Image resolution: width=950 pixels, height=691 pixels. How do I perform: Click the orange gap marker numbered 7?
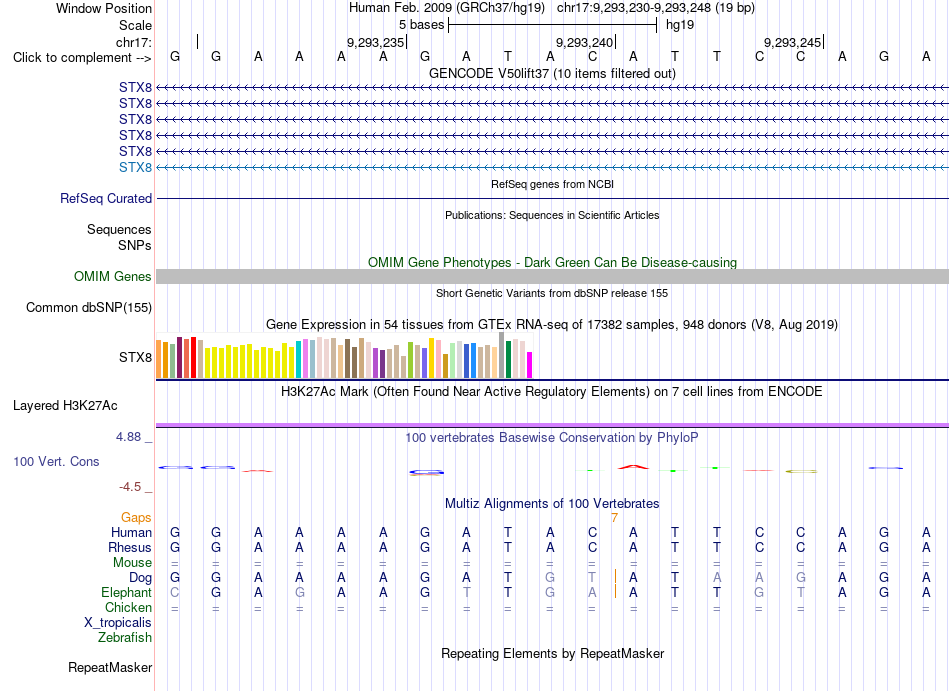click(x=614, y=518)
